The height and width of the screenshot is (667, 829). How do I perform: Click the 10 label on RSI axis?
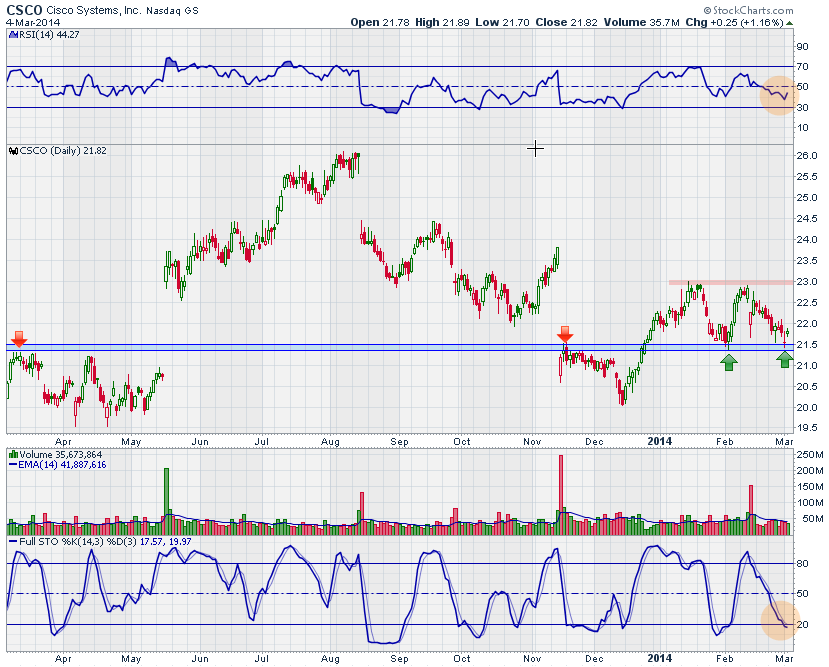click(x=802, y=127)
